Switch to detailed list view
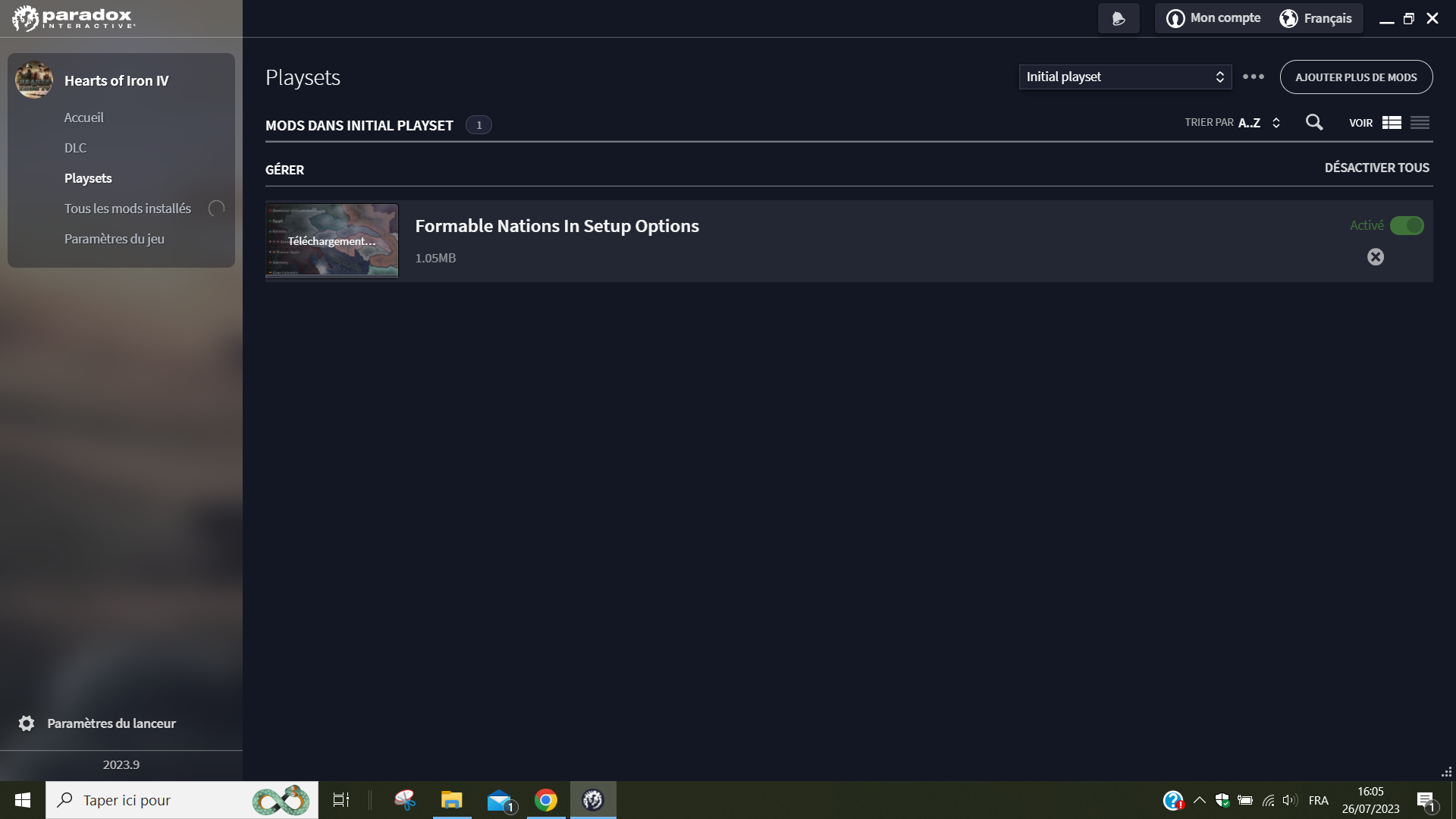 pos(1392,123)
